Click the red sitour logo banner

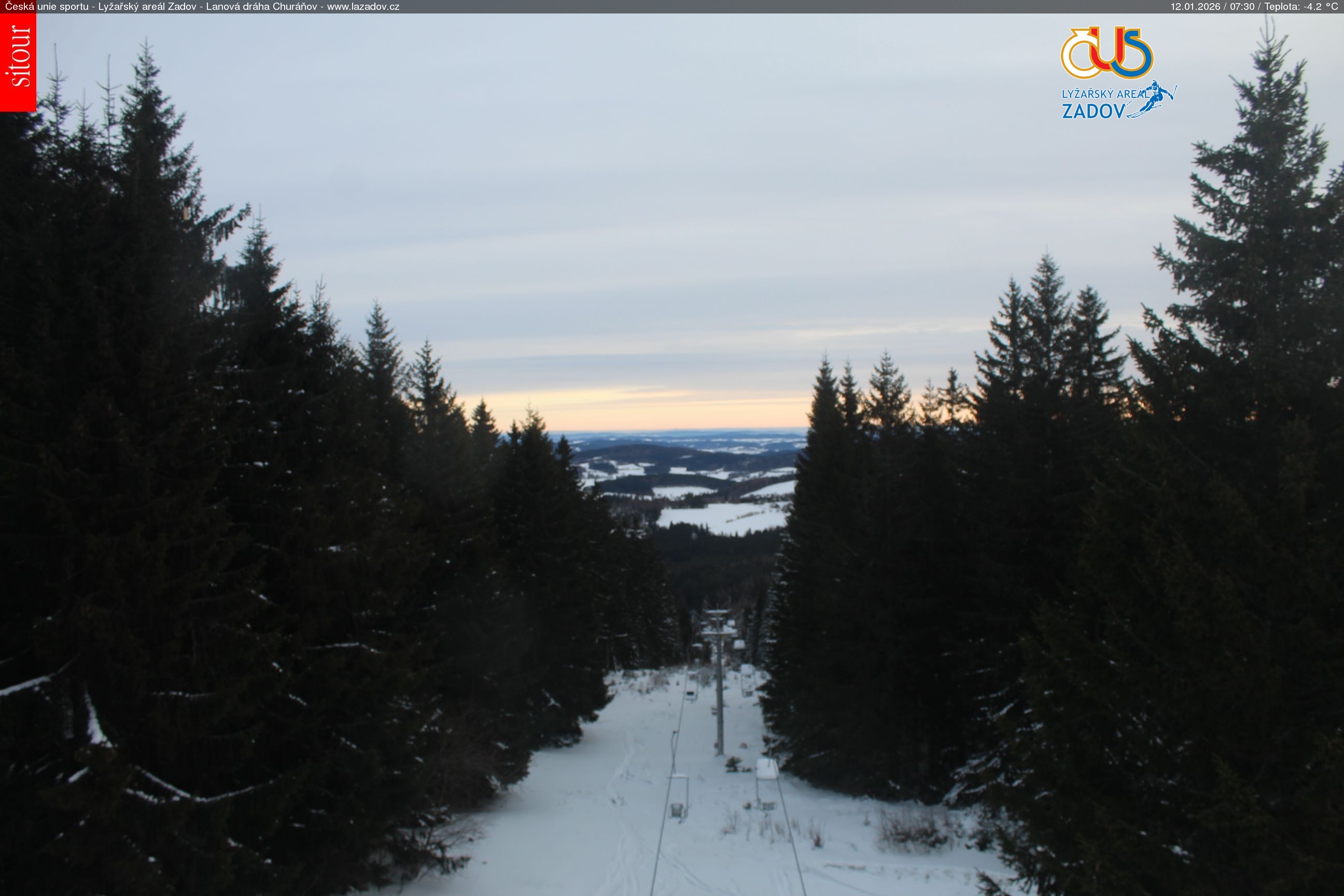point(18,62)
